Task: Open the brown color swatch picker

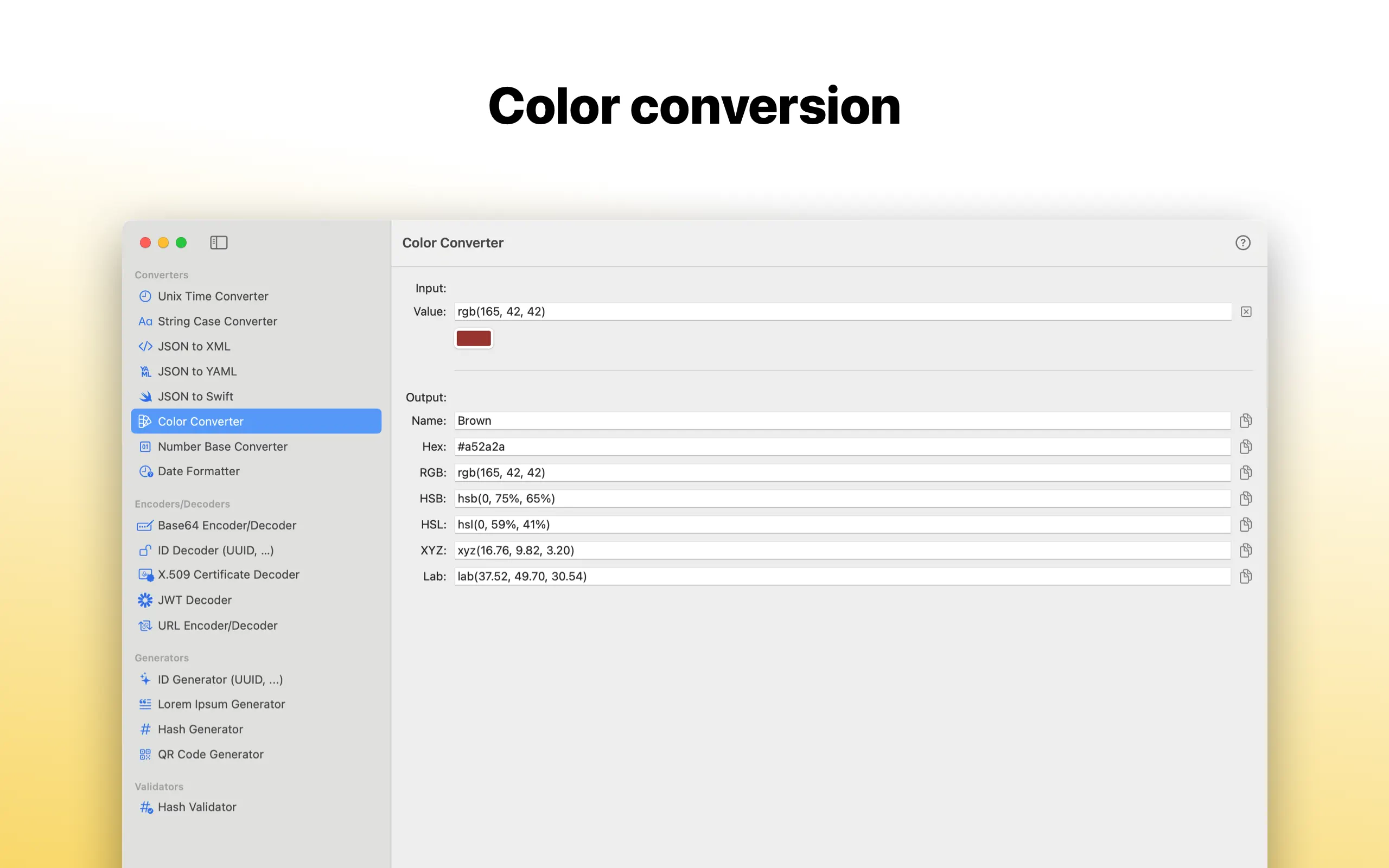Action: click(x=474, y=339)
